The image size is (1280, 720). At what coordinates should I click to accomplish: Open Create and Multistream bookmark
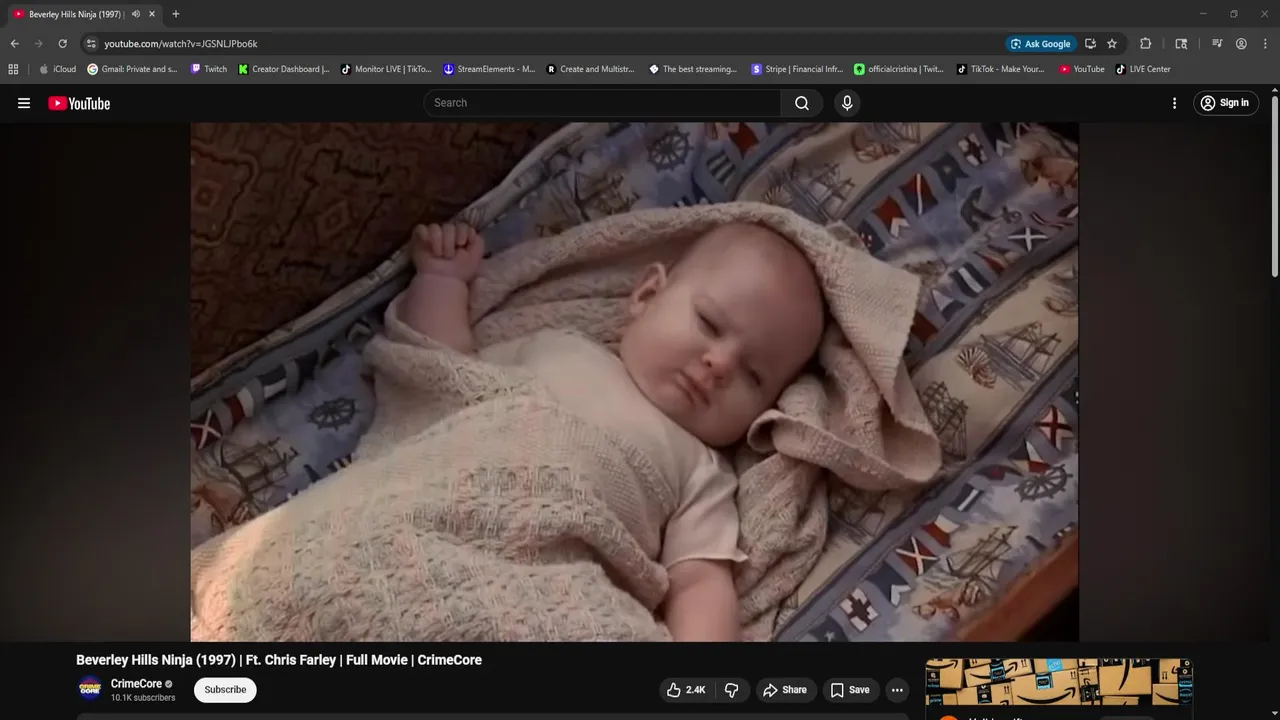pos(591,69)
